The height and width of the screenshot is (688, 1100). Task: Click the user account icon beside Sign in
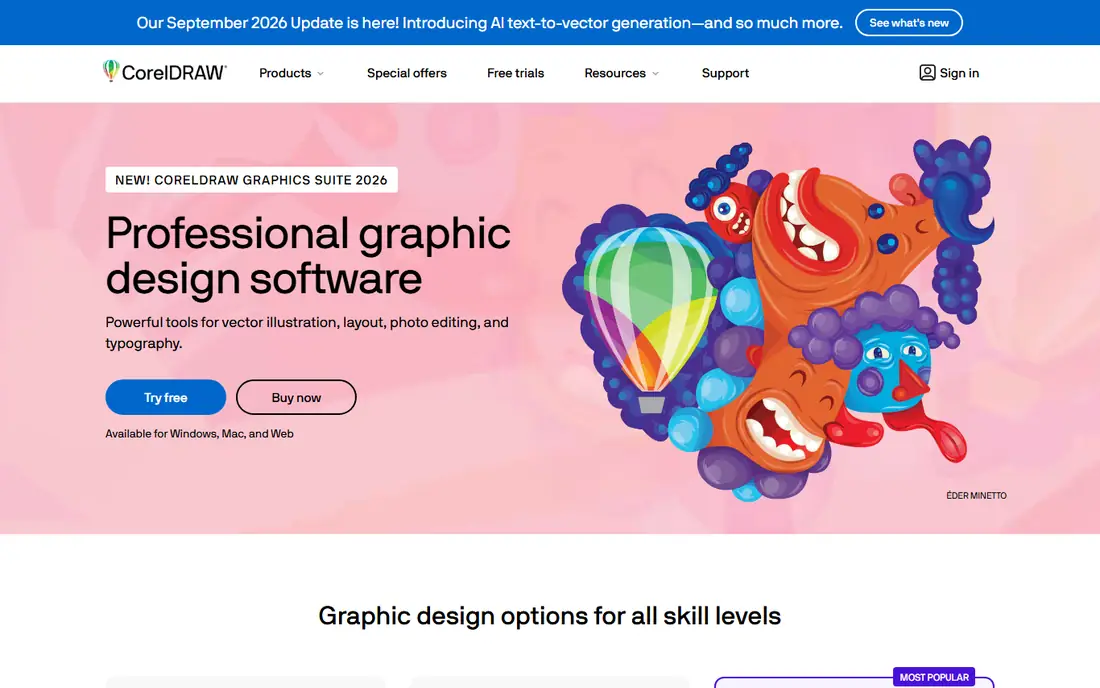point(927,73)
